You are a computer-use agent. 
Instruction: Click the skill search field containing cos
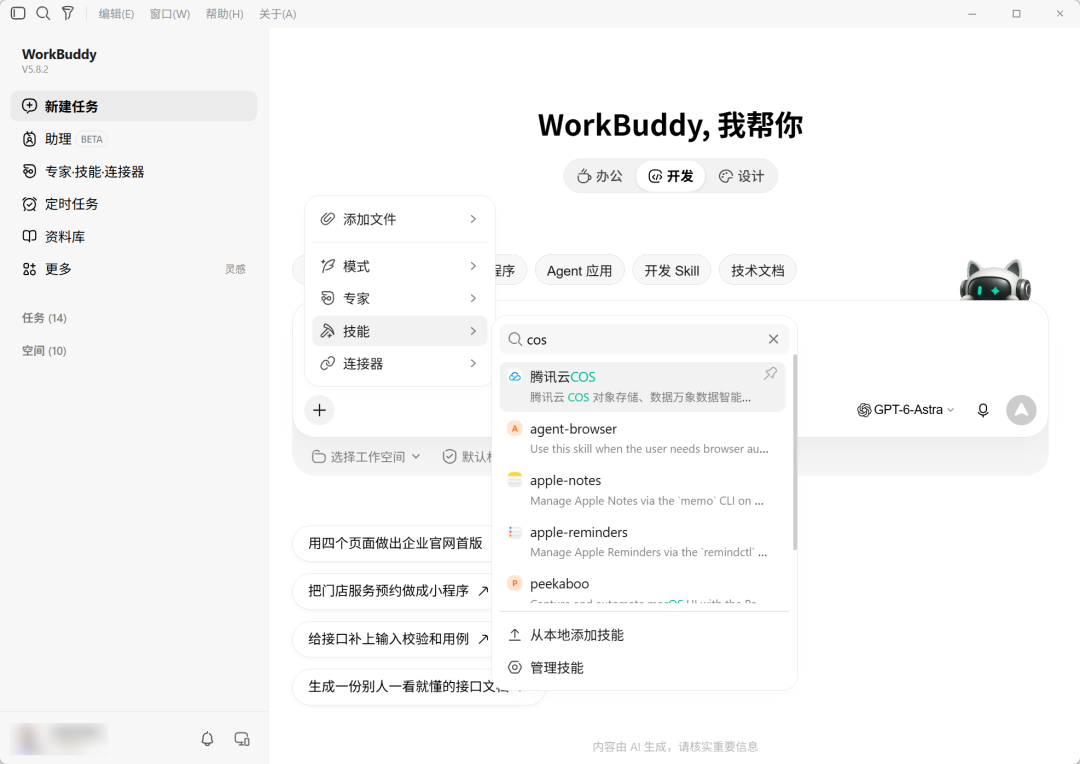tap(644, 340)
